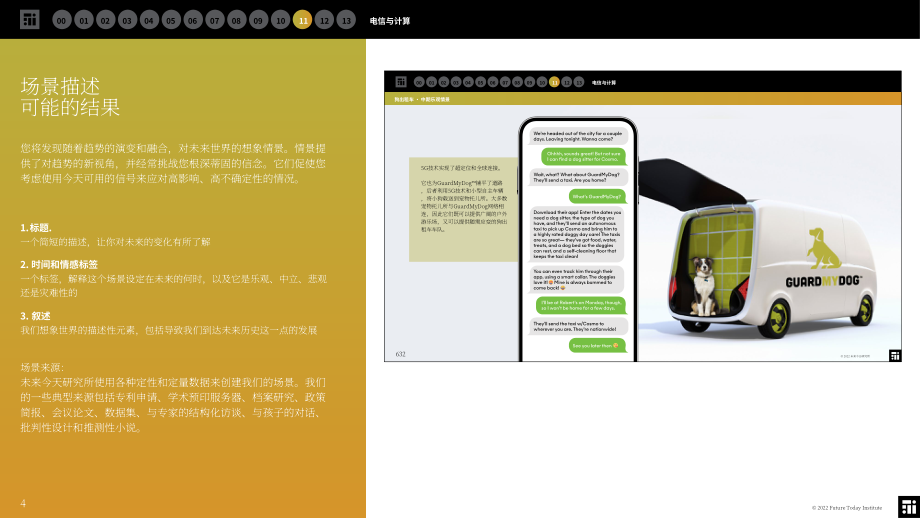
Task: Go to section 03 in top navigation
Action: (x=127, y=20)
